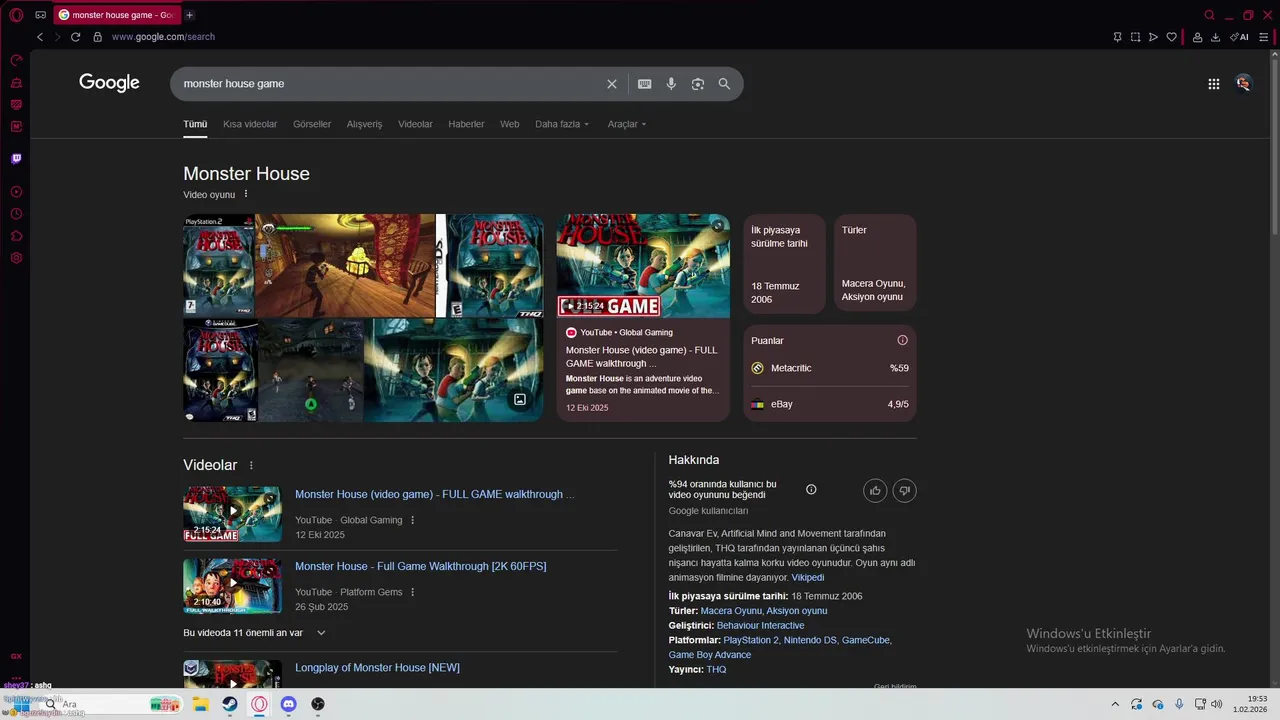Click the Opera flow send arrow icon
Screen dimensions: 1280x720
(x=1153, y=37)
